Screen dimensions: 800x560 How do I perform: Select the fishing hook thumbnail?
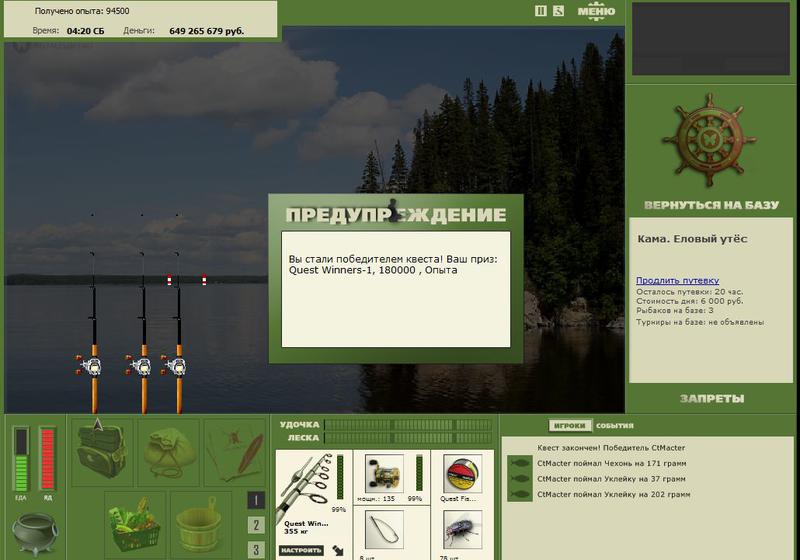(384, 530)
